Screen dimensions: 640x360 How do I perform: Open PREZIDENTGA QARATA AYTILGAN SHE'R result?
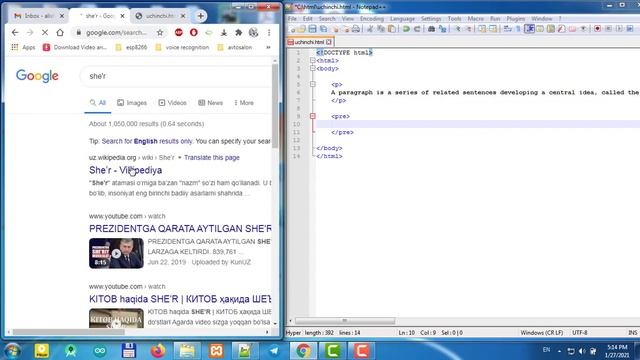tap(180, 229)
